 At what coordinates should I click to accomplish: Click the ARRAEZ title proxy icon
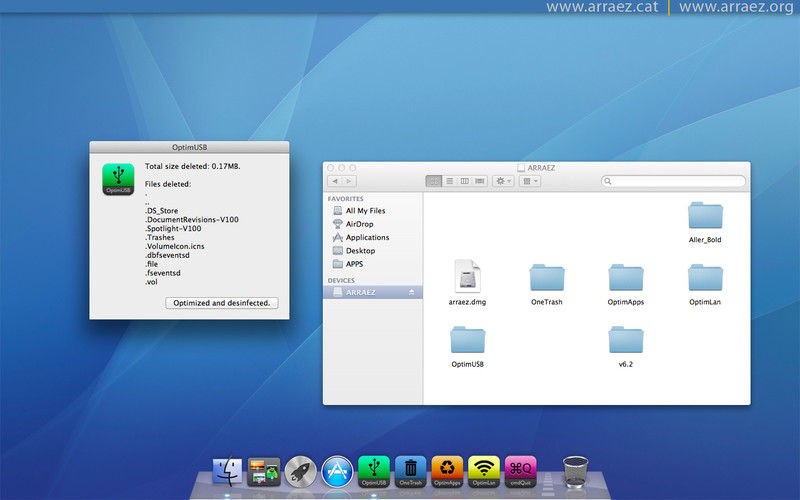(x=521, y=168)
